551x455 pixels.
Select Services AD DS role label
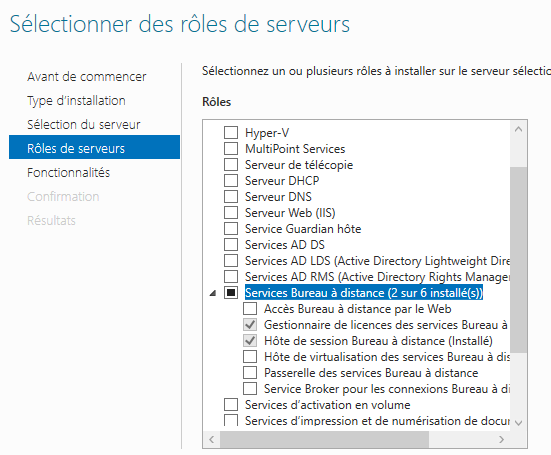tap(285, 245)
